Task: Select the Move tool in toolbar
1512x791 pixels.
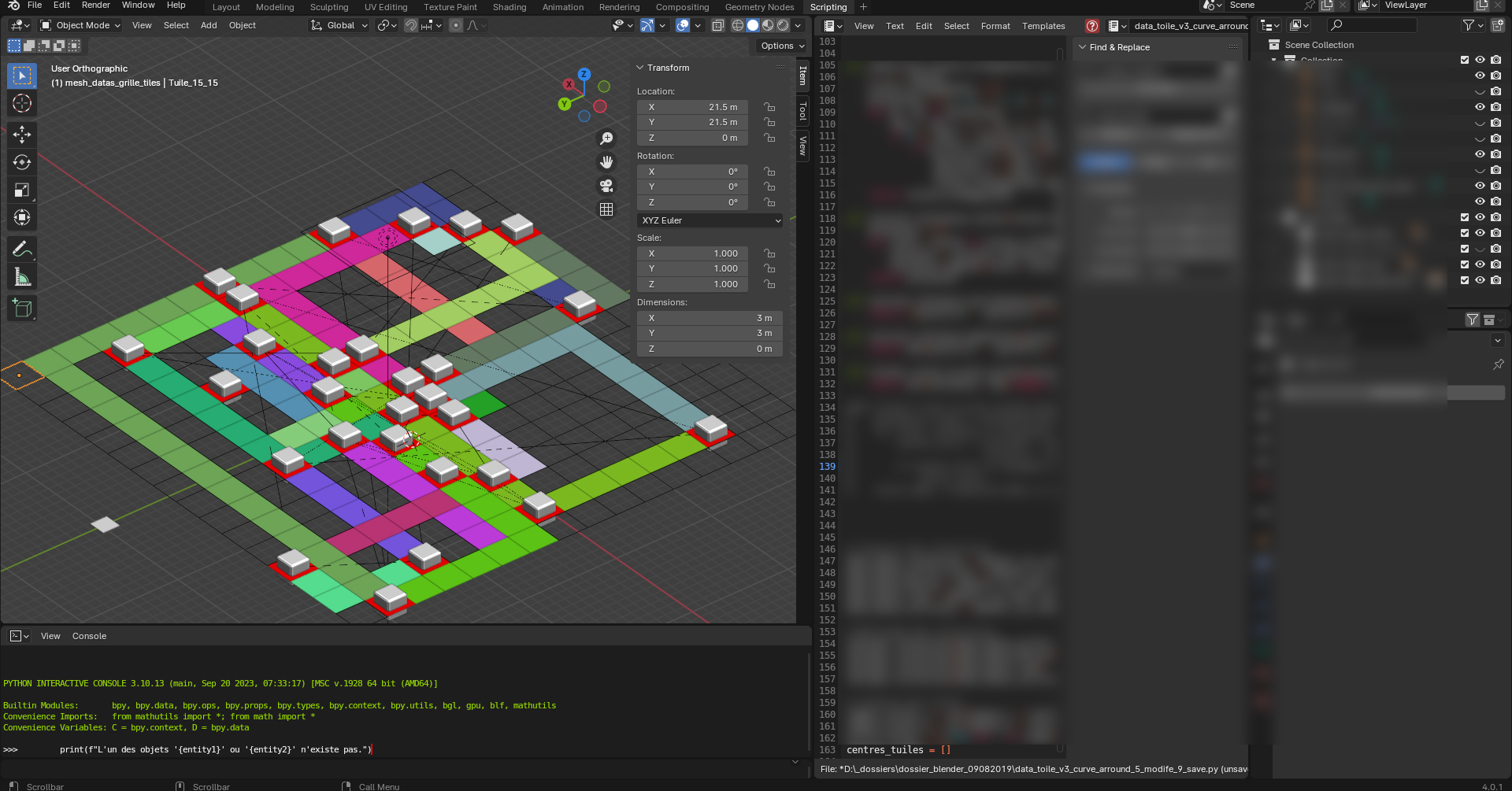Action: pyautogui.click(x=22, y=135)
